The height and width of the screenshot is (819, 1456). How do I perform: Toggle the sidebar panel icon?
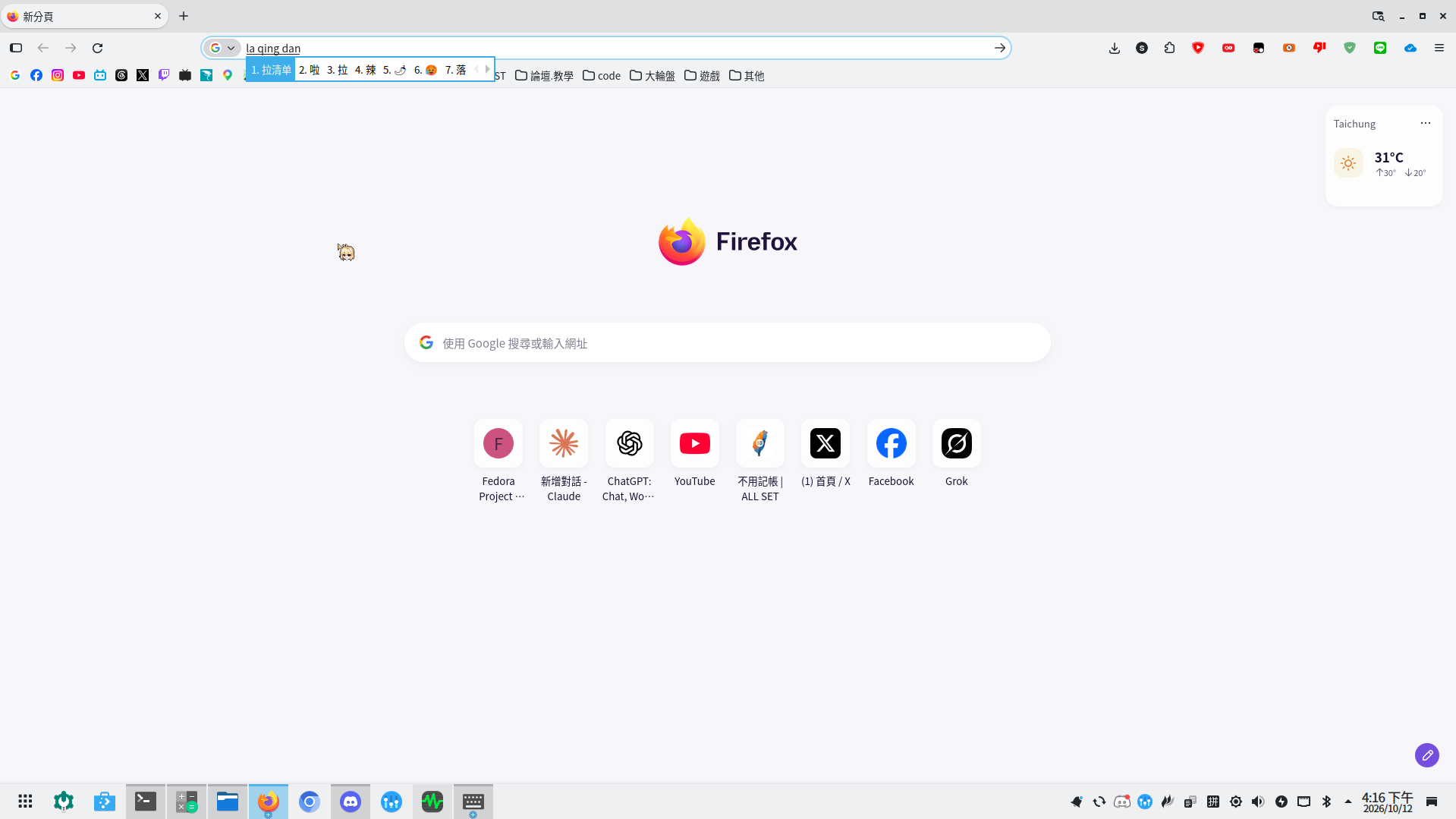[16, 48]
